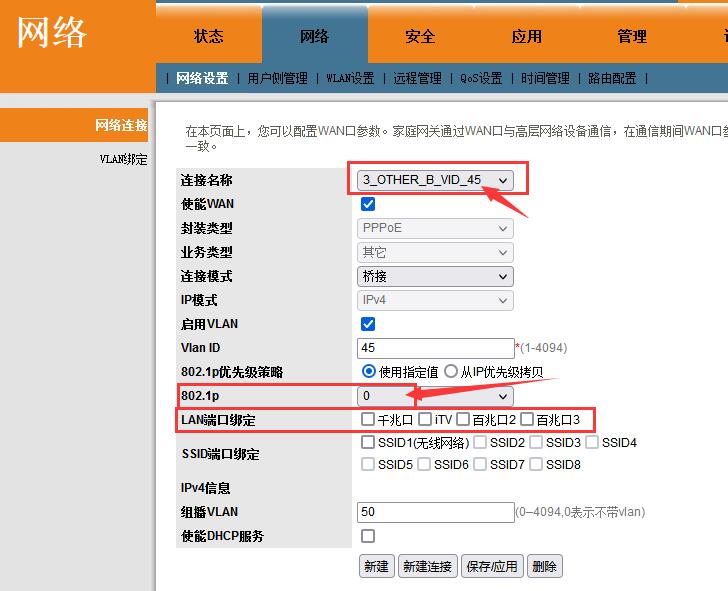The image size is (728, 591).
Task: Toggle the 使能WAN checkbox
Action: tap(368, 204)
